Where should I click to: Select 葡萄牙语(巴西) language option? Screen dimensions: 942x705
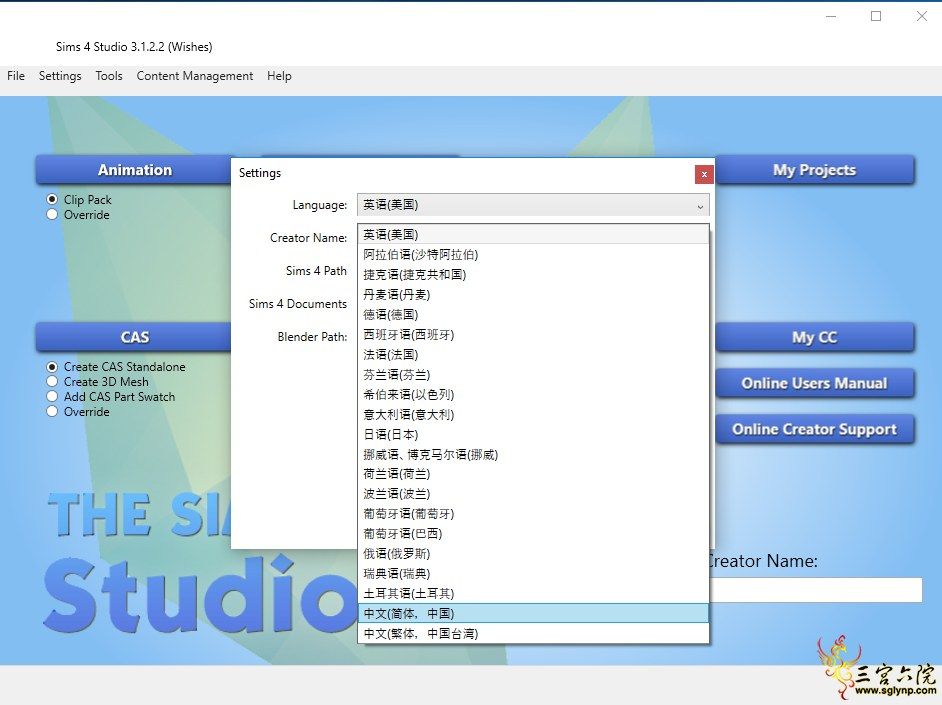point(533,533)
